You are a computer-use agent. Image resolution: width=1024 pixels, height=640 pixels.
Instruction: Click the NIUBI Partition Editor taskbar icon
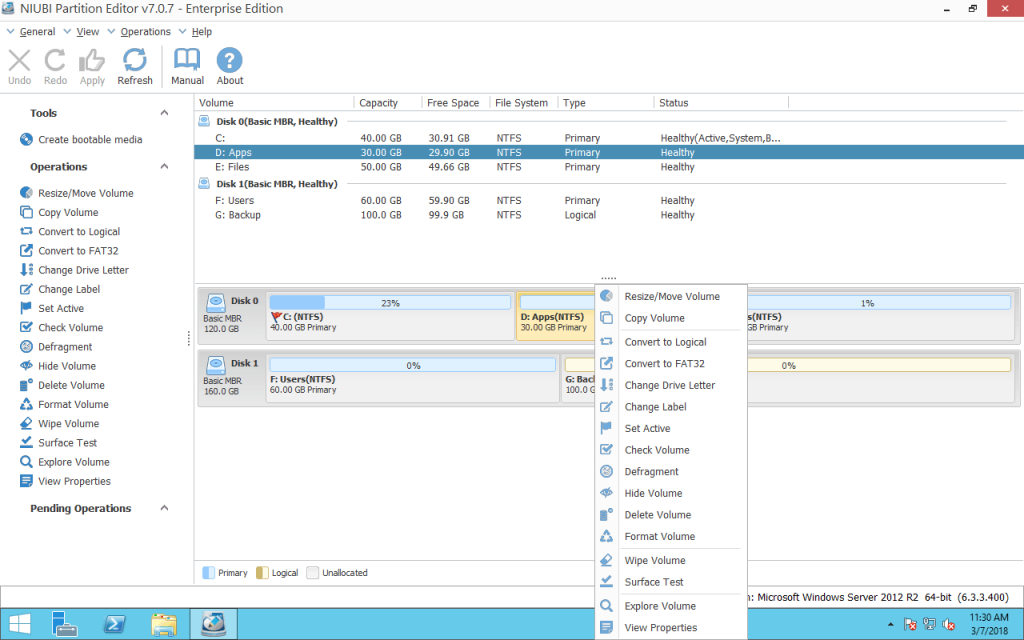[213, 623]
